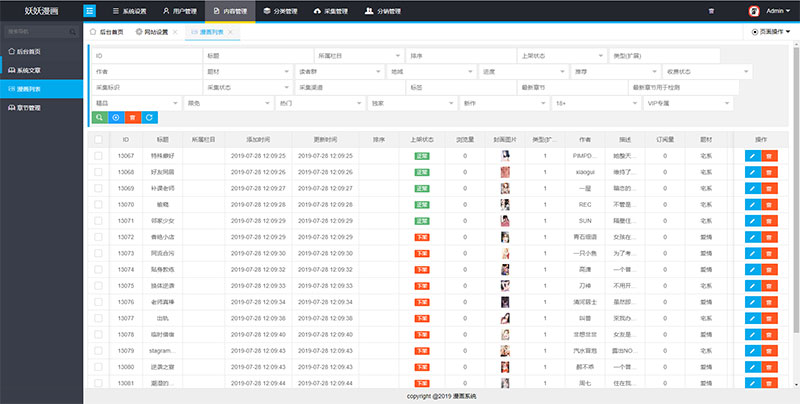
Task: Edit row 13067 with pencil icon
Action: pos(752,156)
